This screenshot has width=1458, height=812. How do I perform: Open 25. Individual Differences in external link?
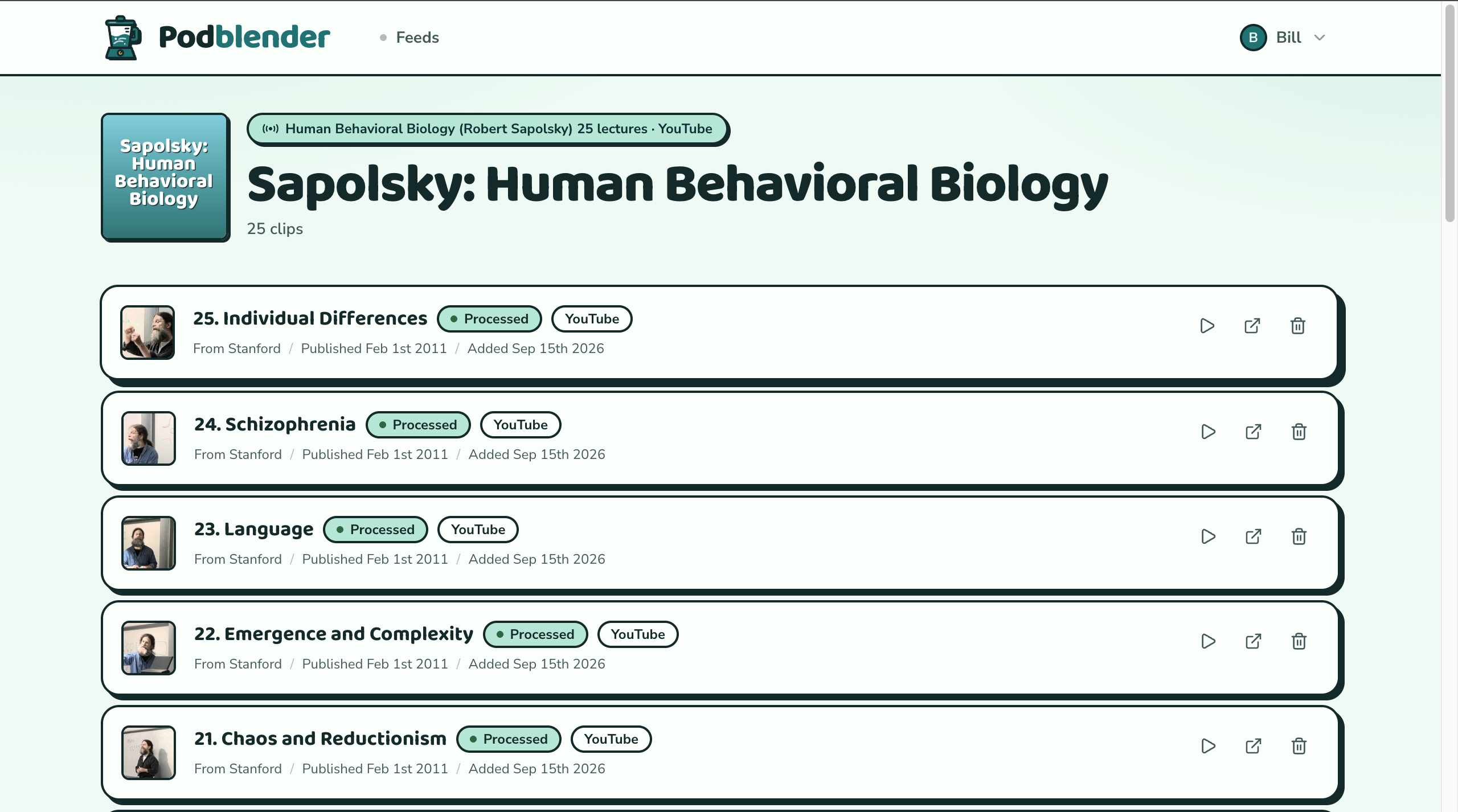point(1252,326)
